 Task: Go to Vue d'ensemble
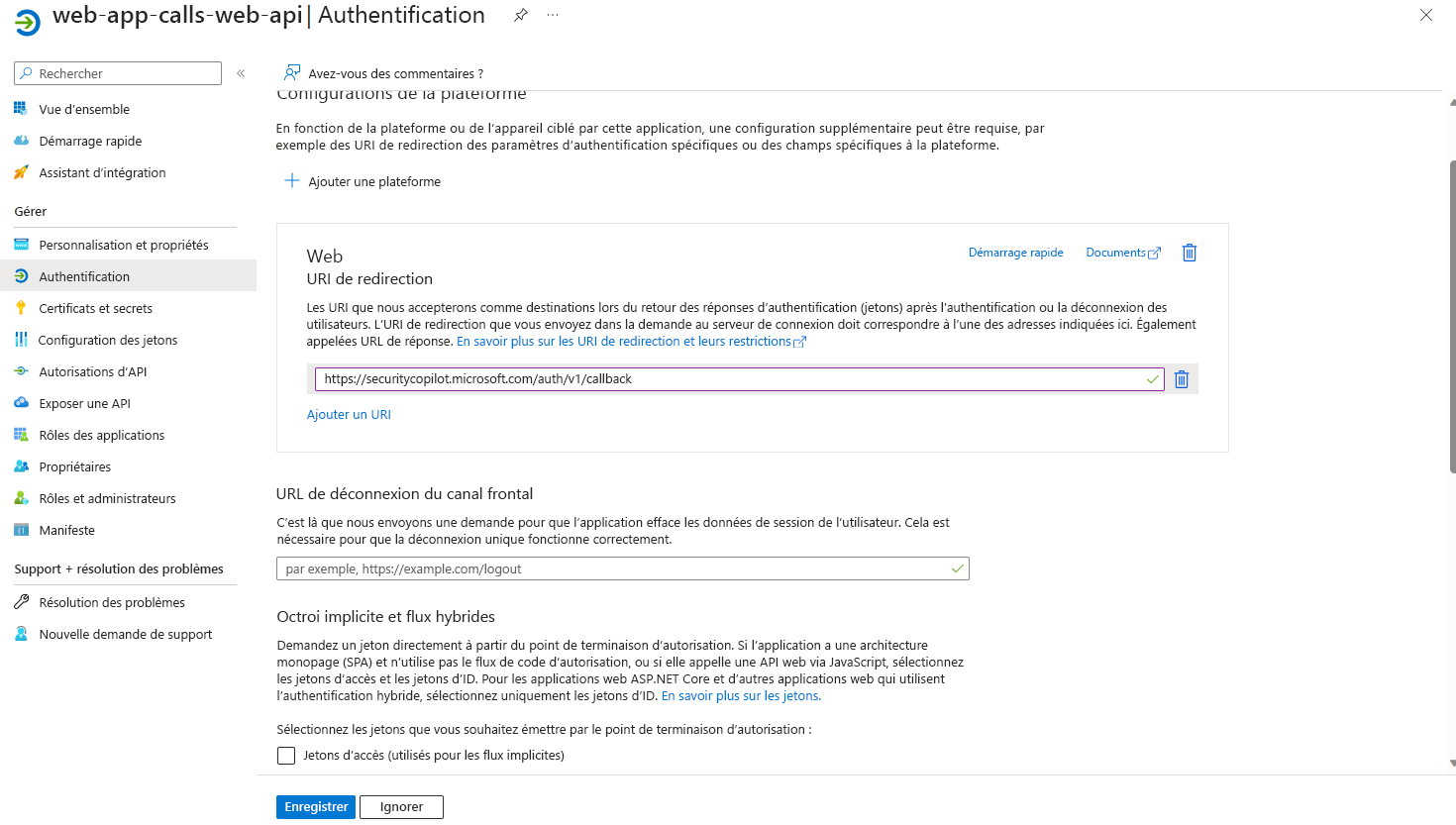pos(83,109)
